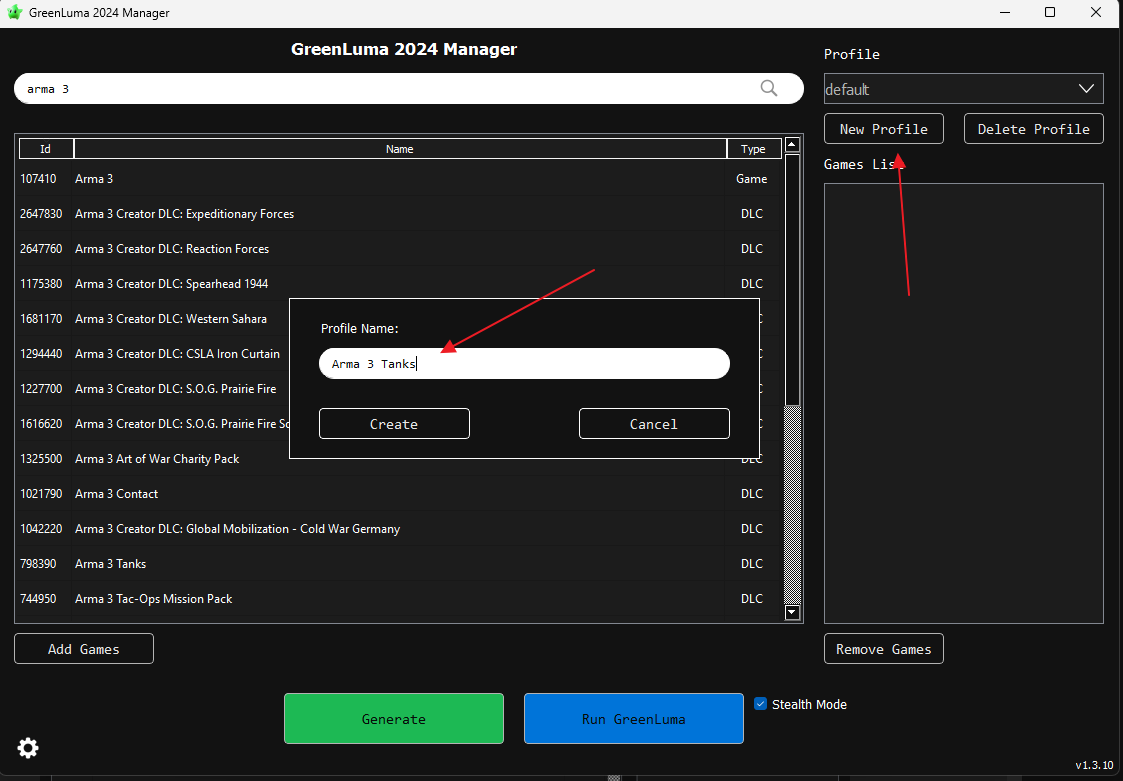Click the Add Games button
The height and width of the screenshot is (781, 1123).
click(84, 649)
